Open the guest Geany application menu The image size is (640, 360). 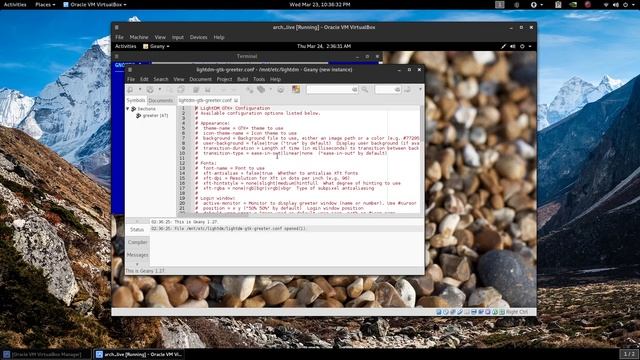[x=156, y=46]
